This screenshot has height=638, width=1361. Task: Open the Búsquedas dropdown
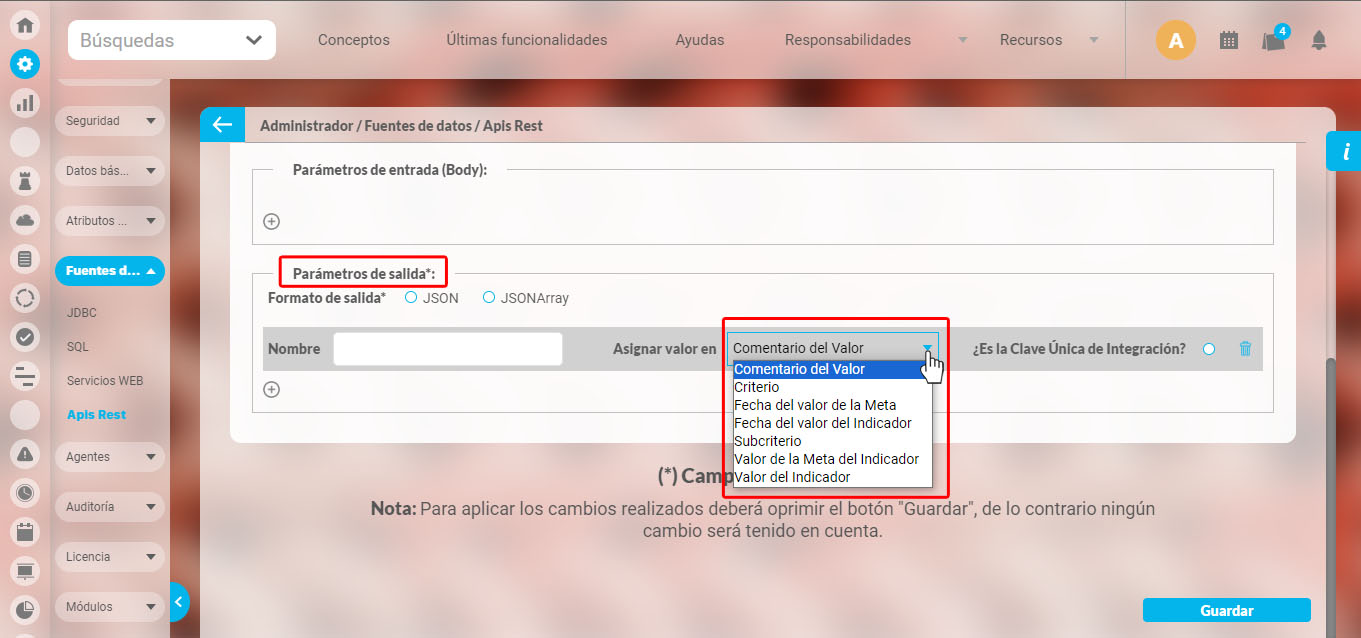pyautogui.click(x=171, y=41)
